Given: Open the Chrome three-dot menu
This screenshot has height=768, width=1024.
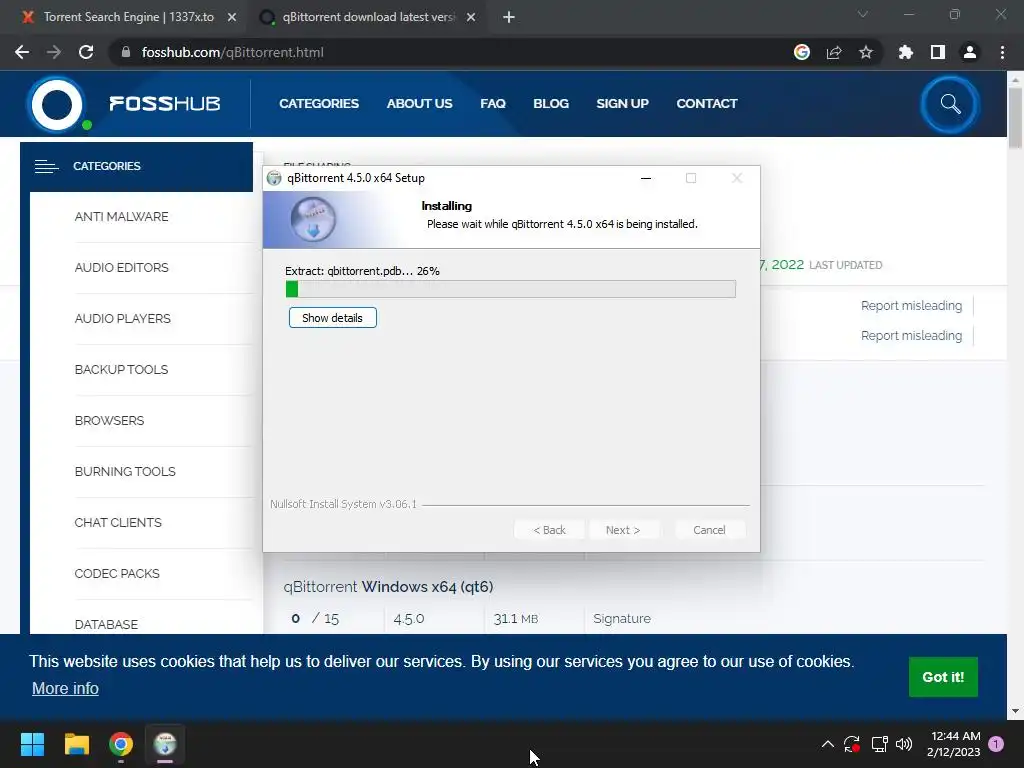Looking at the screenshot, I should [x=1002, y=52].
